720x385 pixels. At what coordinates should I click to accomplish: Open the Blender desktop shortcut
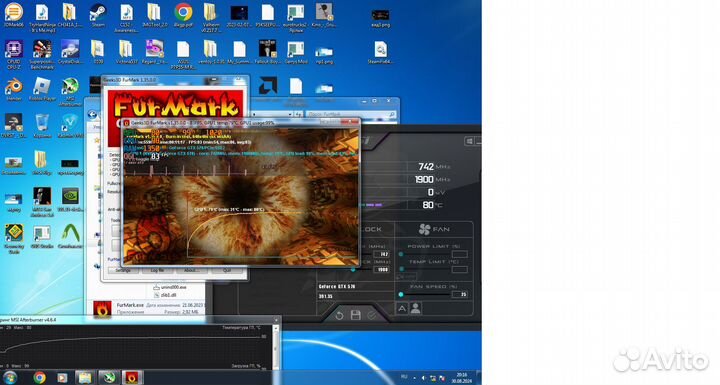[13, 89]
